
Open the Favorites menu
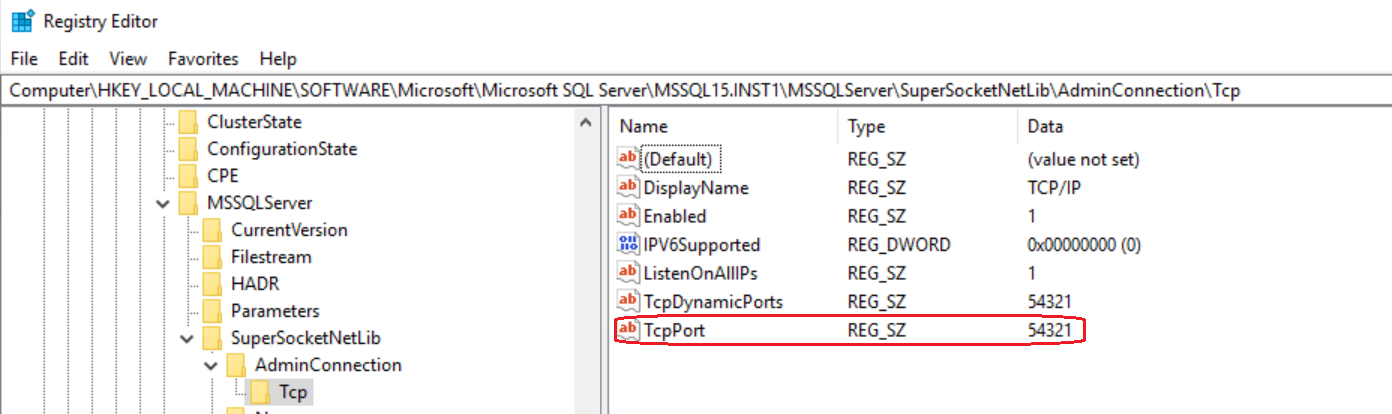point(203,59)
